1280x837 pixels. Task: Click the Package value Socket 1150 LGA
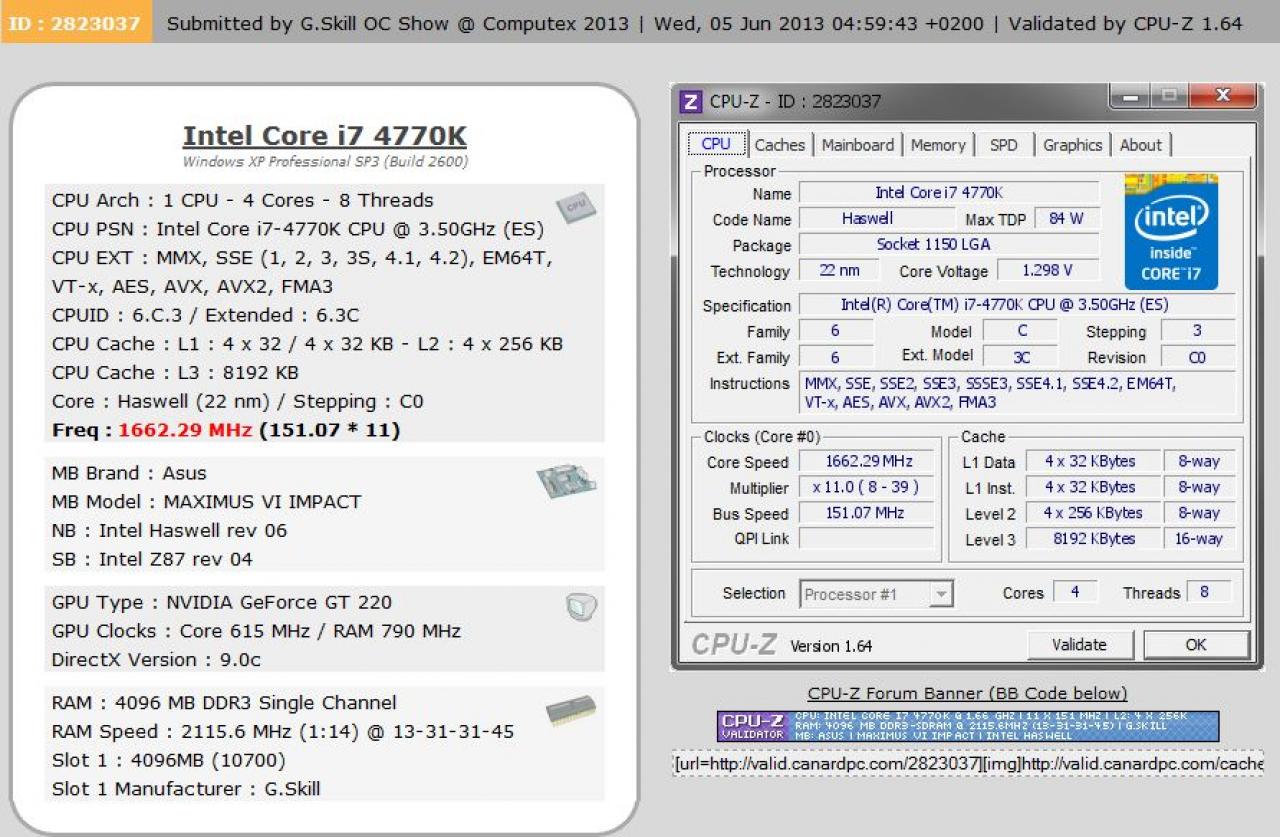point(949,244)
